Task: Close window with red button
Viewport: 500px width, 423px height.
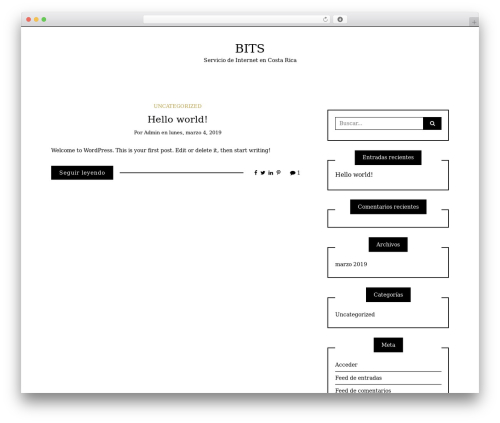Action: [29, 19]
